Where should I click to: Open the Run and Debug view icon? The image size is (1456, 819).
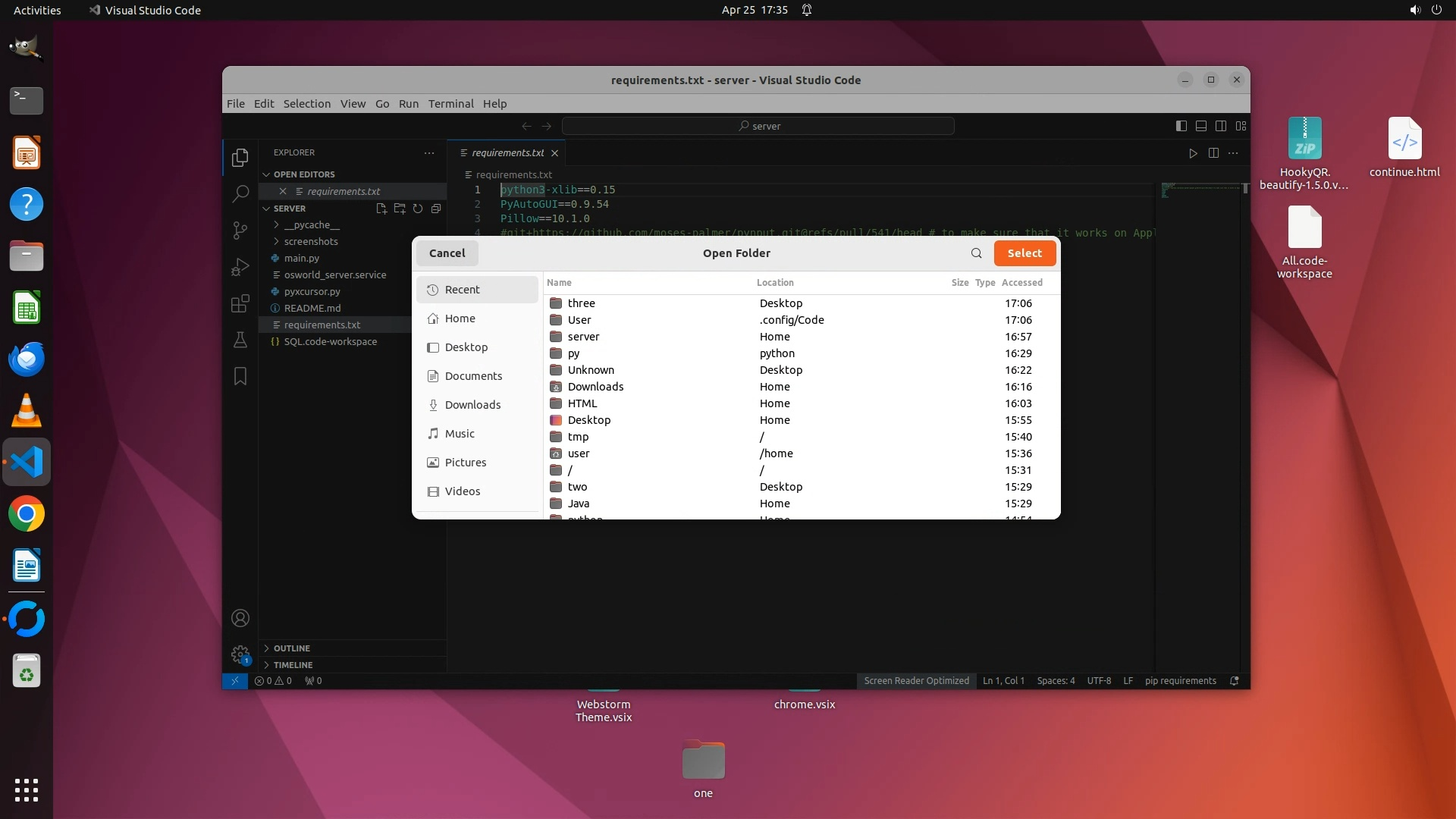240,267
